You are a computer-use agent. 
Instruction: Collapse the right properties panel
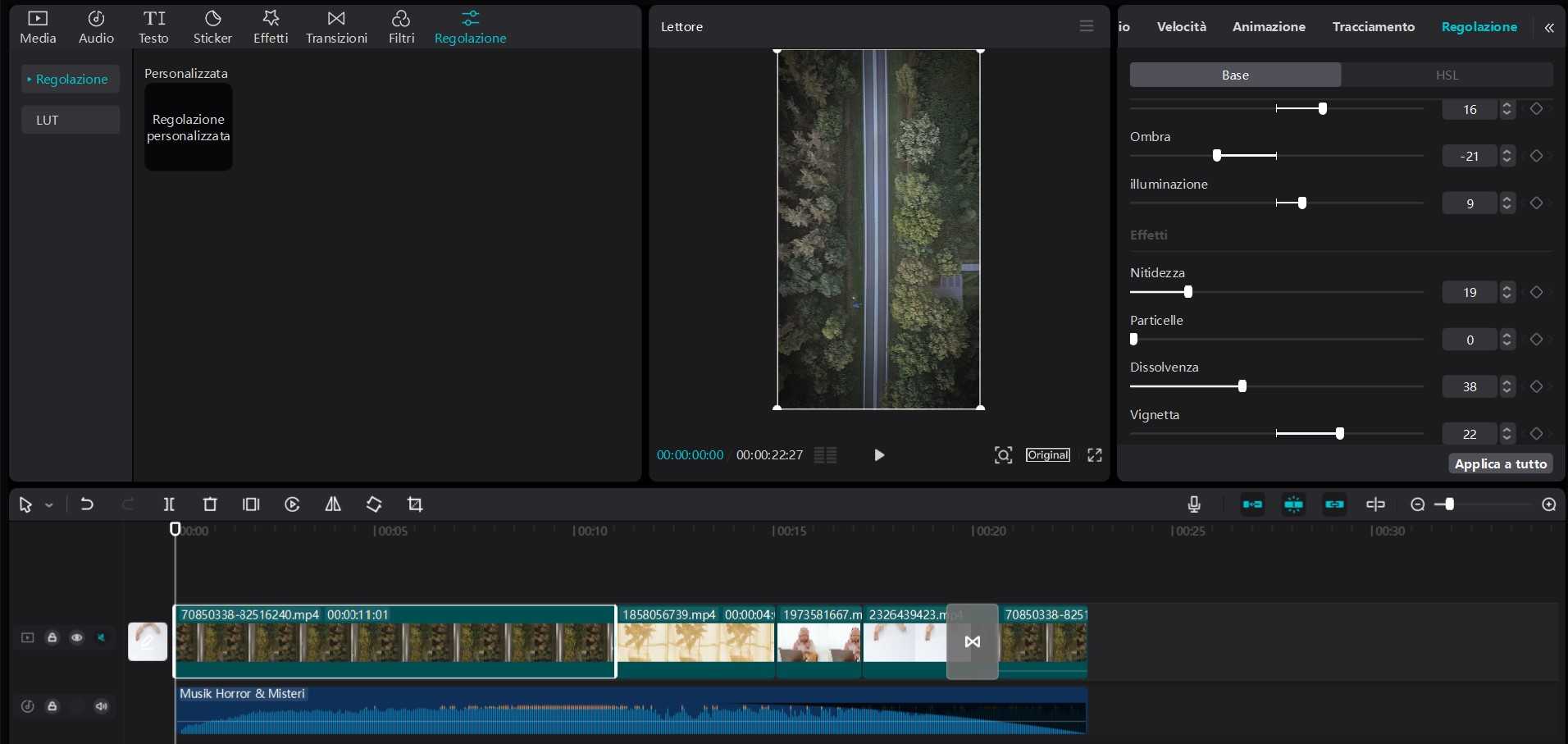(1549, 27)
